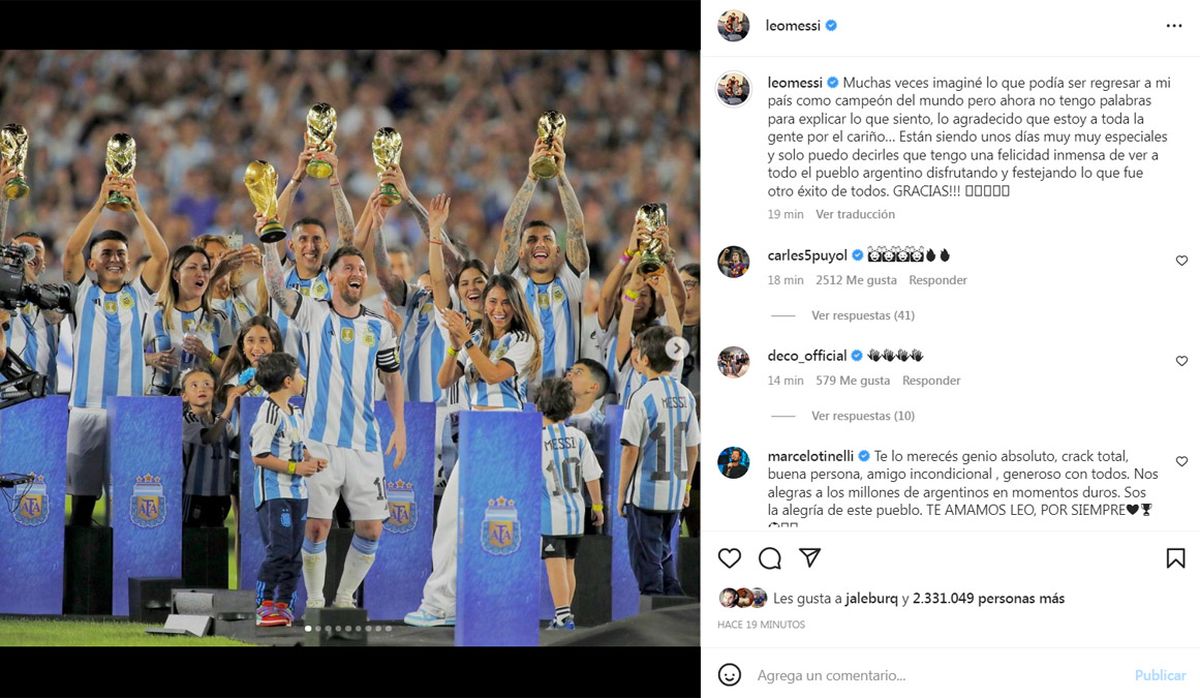Save the post with the bookmark icon
1200x698 pixels.
click(1176, 558)
